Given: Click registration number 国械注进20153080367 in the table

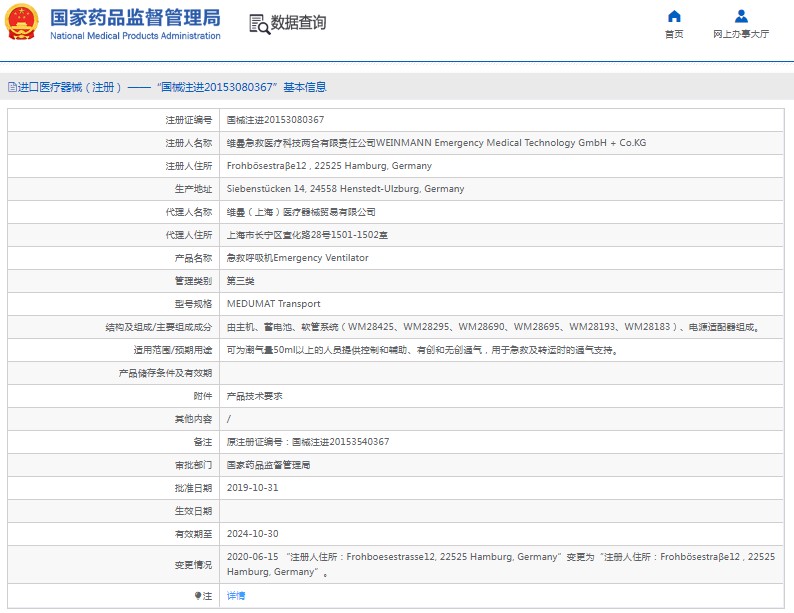Looking at the screenshot, I should (x=275, y=120).
